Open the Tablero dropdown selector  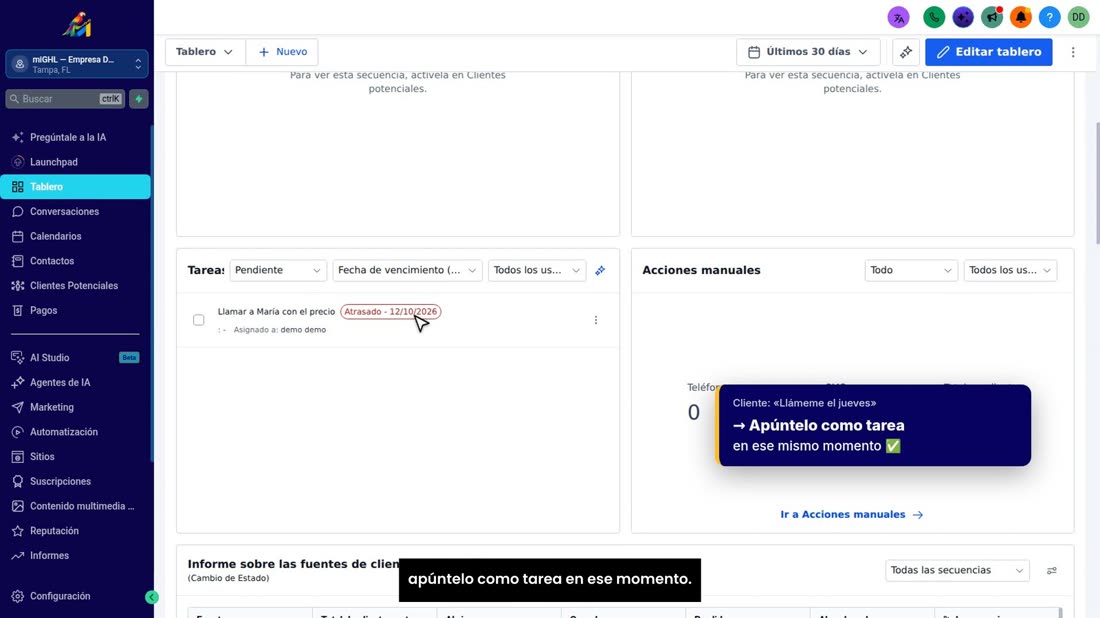(x=205, y=52)
